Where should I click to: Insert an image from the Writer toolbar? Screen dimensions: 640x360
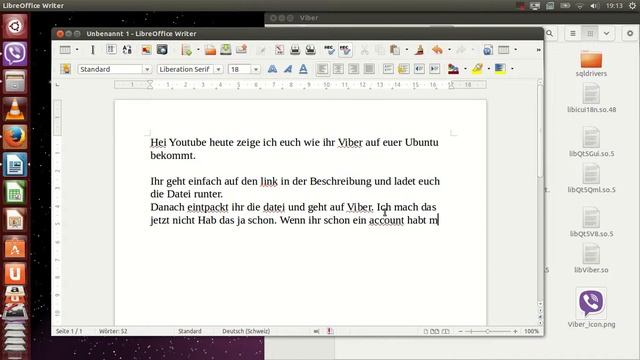(x=146, y=50)
